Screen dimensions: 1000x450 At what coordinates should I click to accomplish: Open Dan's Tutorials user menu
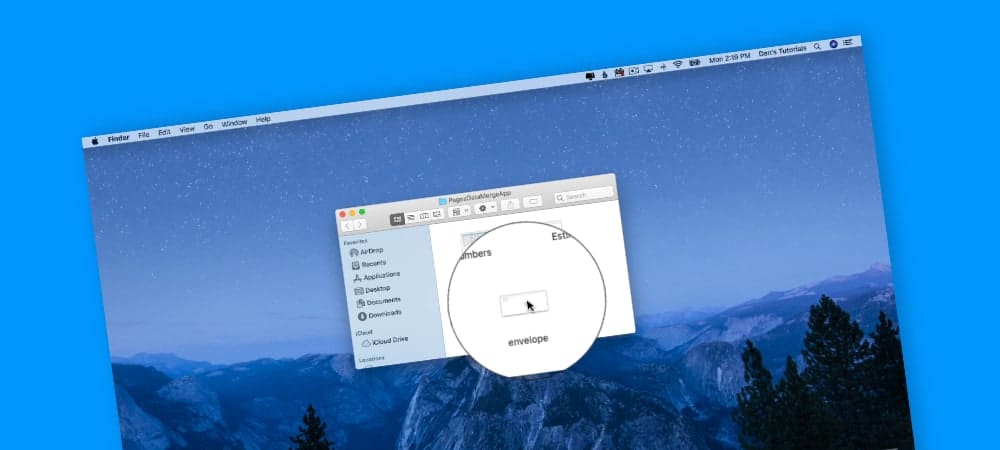click(782, 50)
